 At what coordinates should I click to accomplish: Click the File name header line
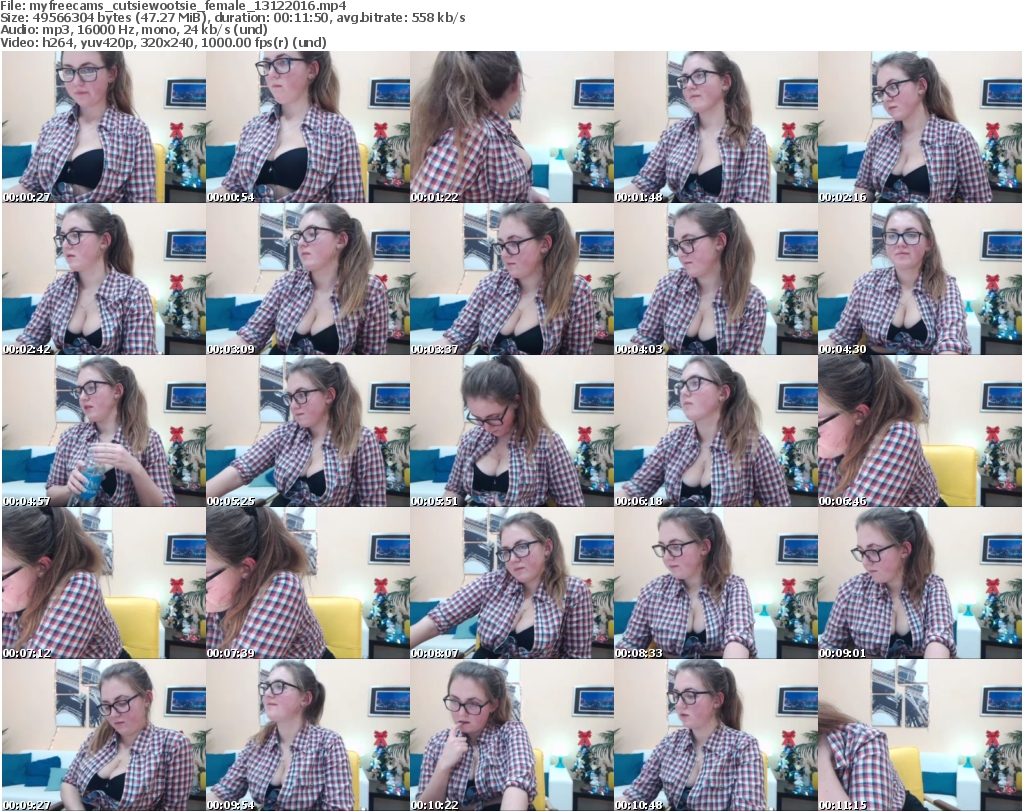pos(174,6)
